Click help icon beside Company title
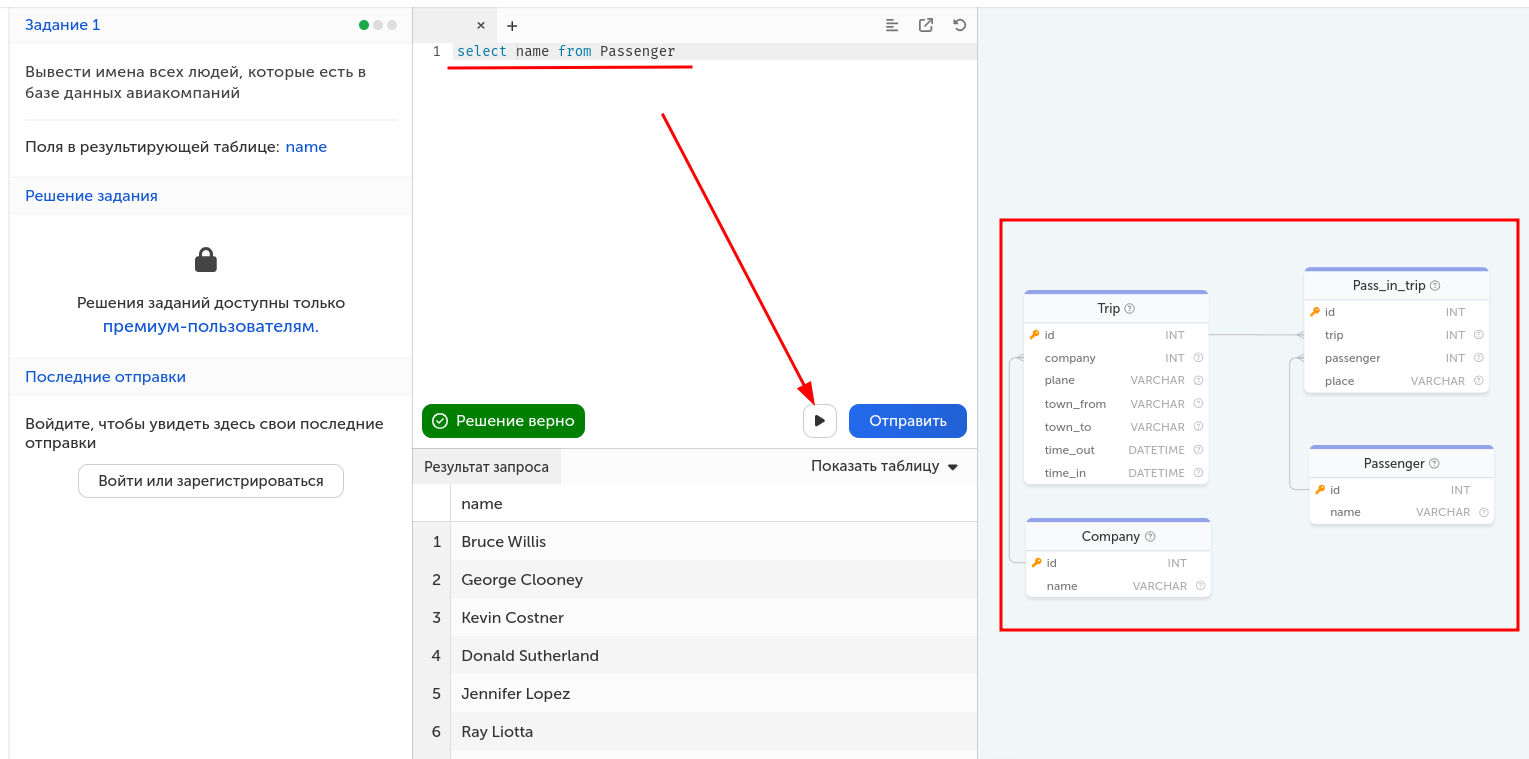 (1150, 537)
